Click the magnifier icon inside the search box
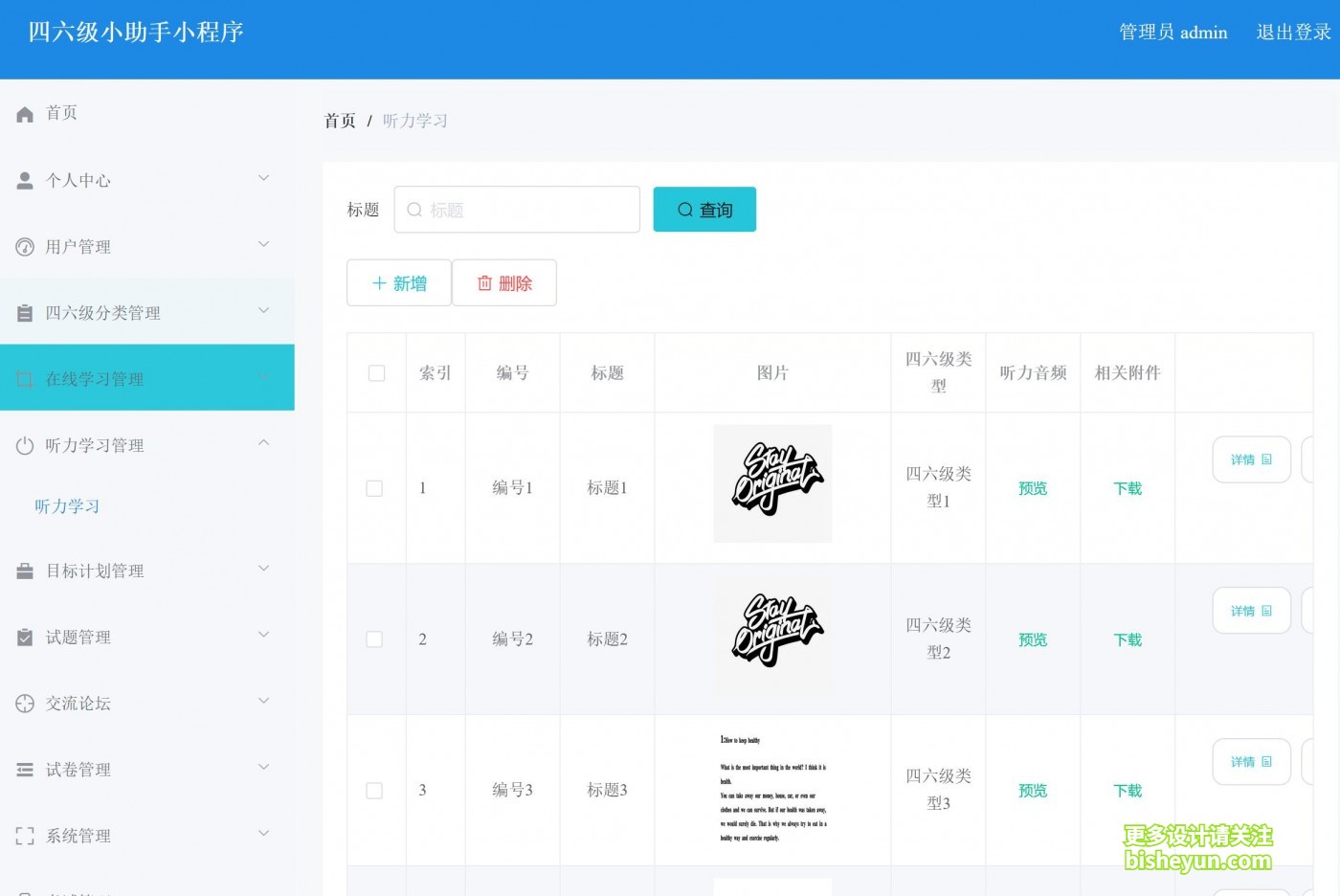The width and height of the screenshot is (1340, 896). 414,209
